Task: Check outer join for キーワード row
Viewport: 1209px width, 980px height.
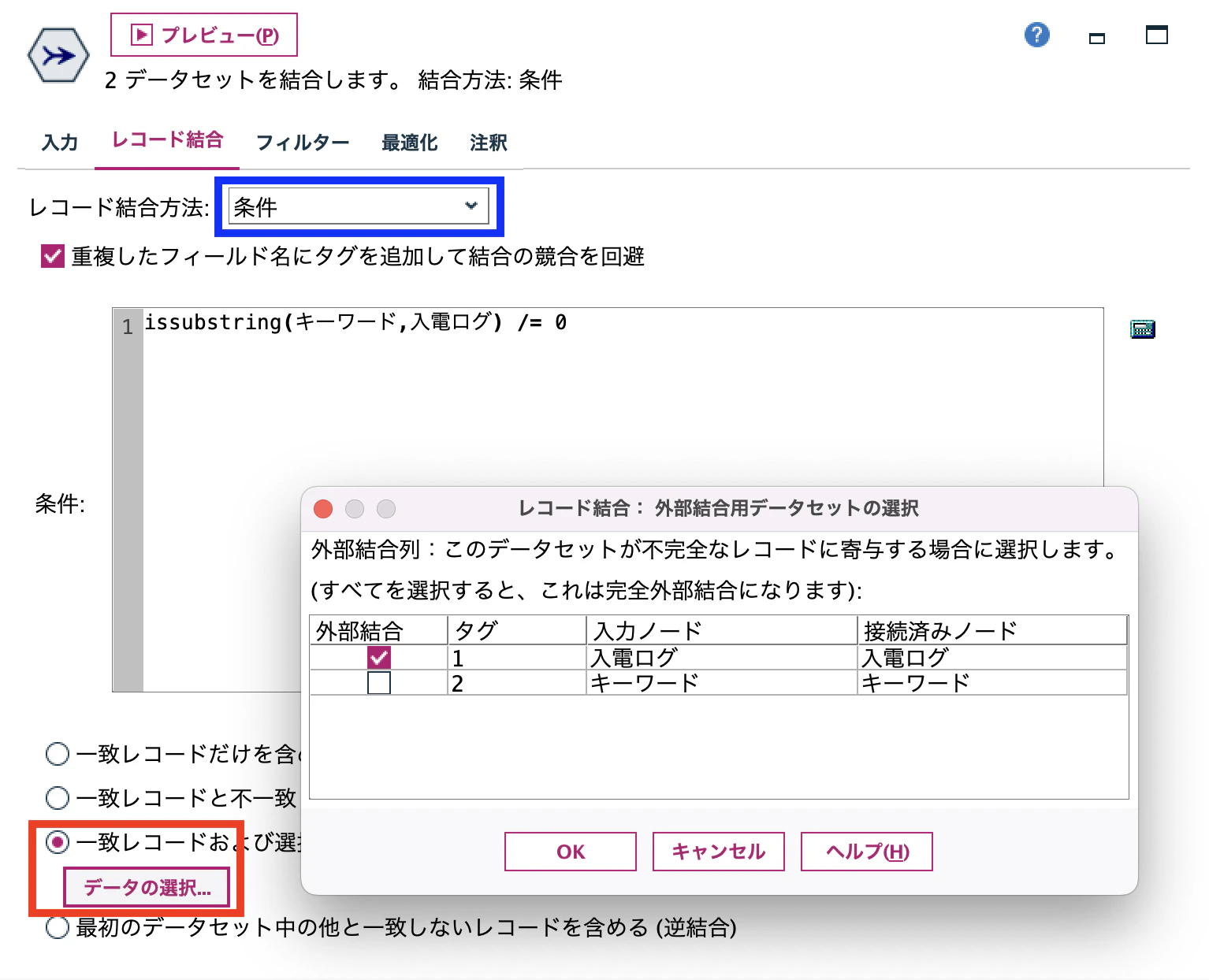Action: pos(379,683)
